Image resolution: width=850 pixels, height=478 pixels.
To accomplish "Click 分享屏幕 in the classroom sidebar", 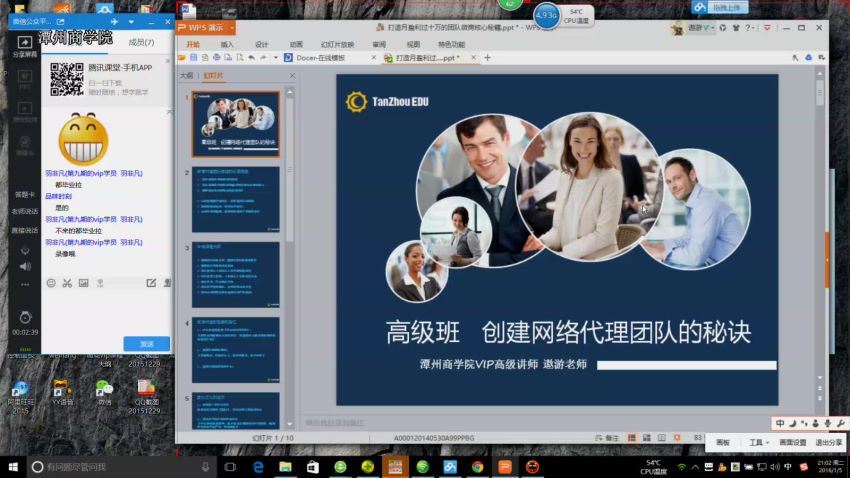I will (x=25, y=47).
